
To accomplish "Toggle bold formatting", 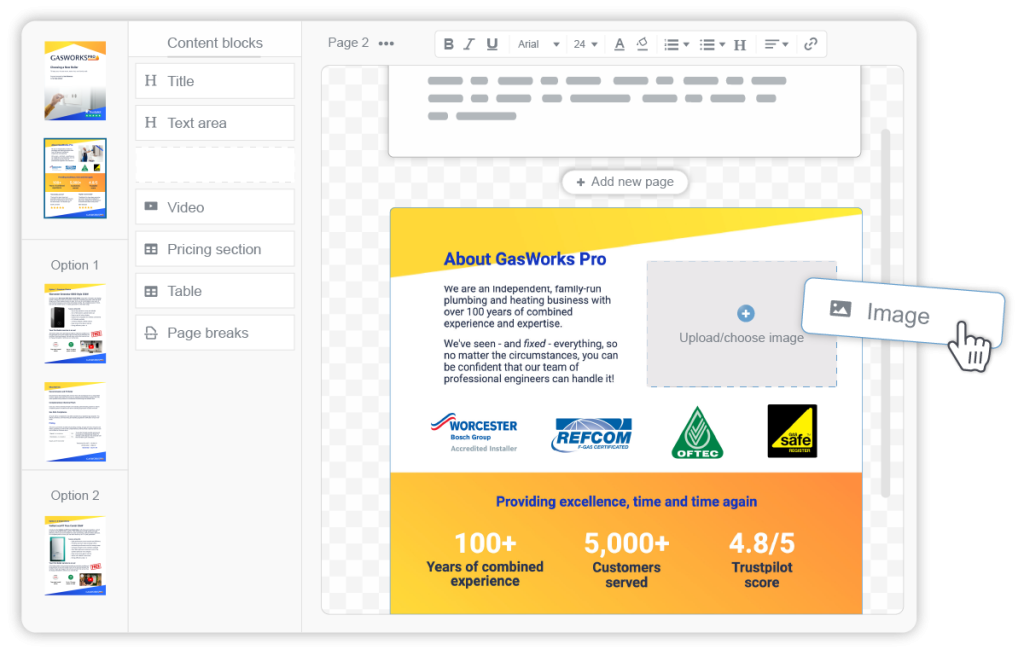I will [x=448, y=43].
